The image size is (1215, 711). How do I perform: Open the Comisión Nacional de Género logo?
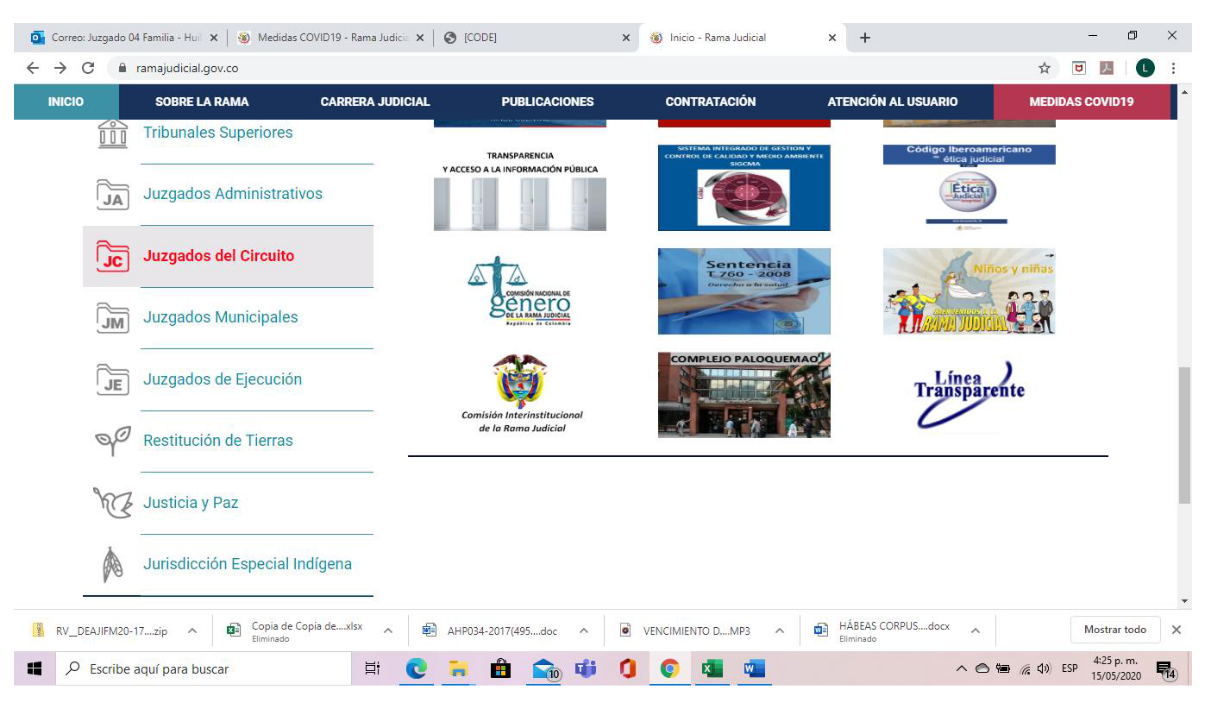point(519,291)
